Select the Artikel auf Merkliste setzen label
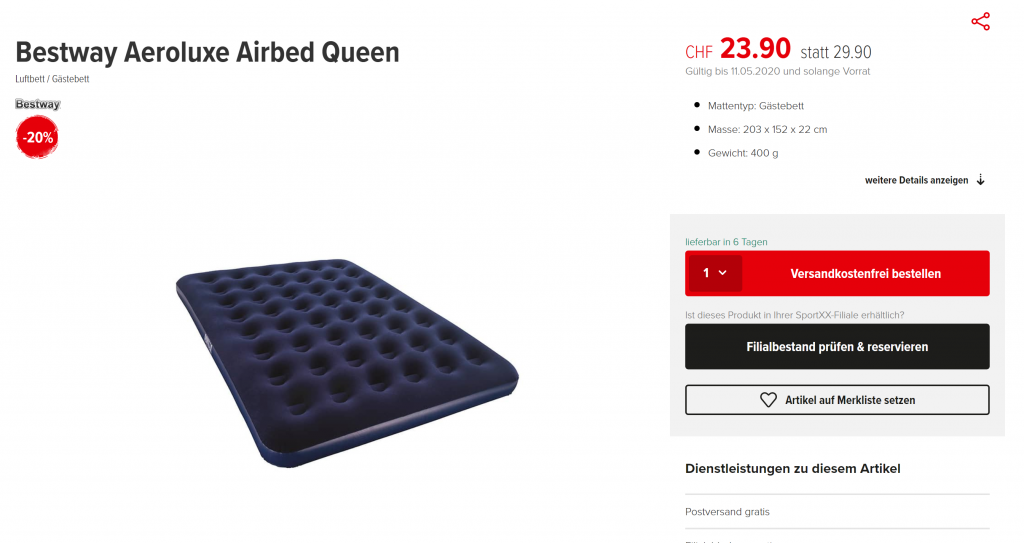 pos(850,400)
